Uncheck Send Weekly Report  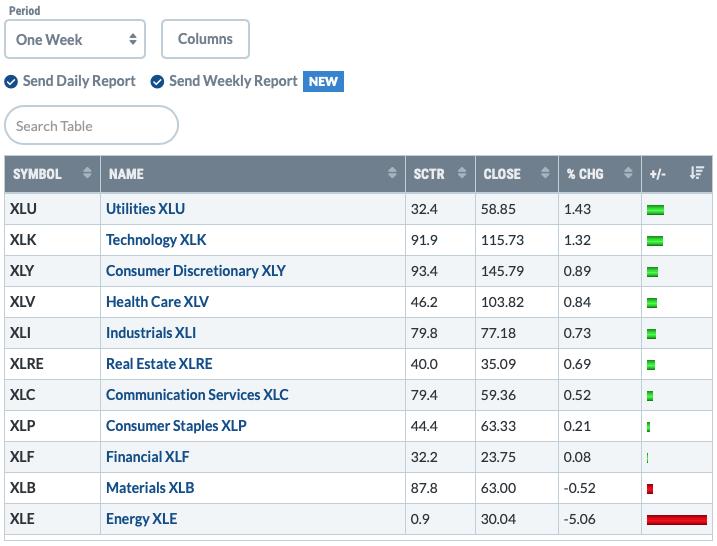(x=157, y=82)
